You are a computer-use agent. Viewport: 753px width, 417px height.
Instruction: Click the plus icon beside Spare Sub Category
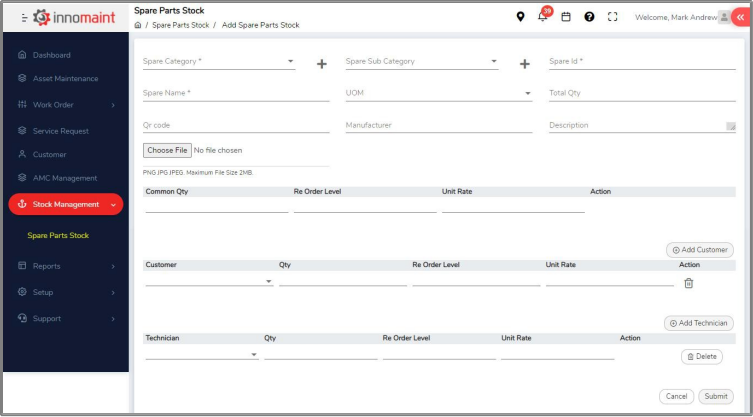524,64
